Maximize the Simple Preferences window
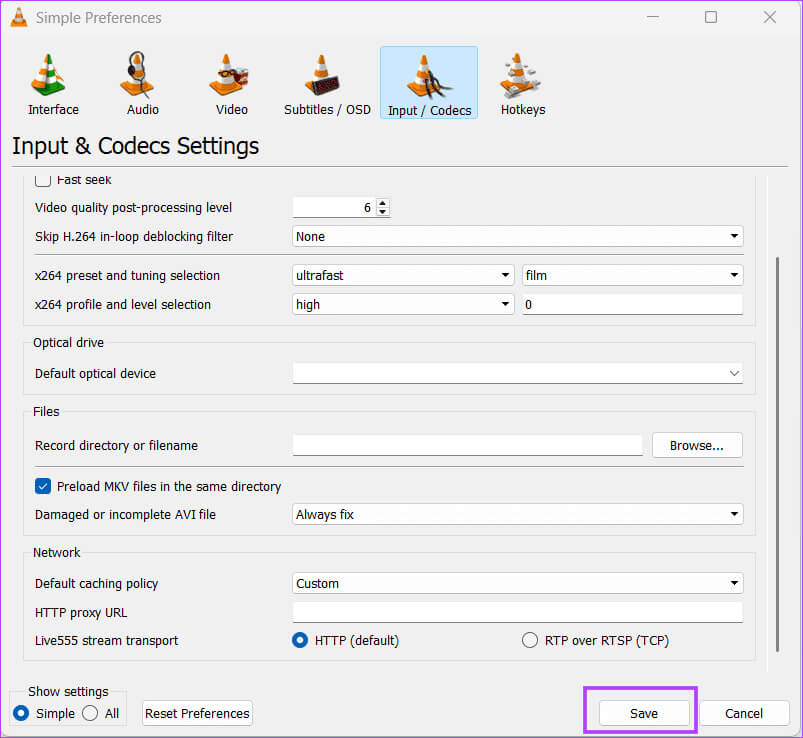The height and width of the screenshot is (738, 803). coord(711,17)
